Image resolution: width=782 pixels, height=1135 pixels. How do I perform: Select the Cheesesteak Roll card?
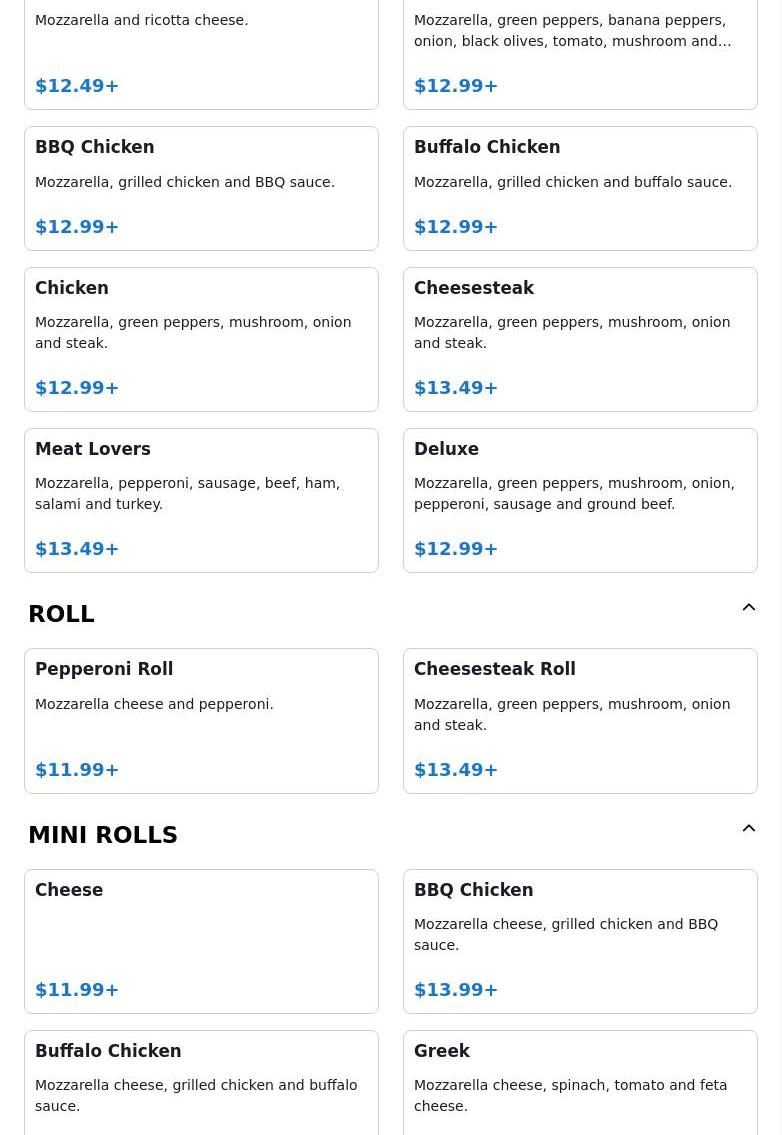coord(580,721)
